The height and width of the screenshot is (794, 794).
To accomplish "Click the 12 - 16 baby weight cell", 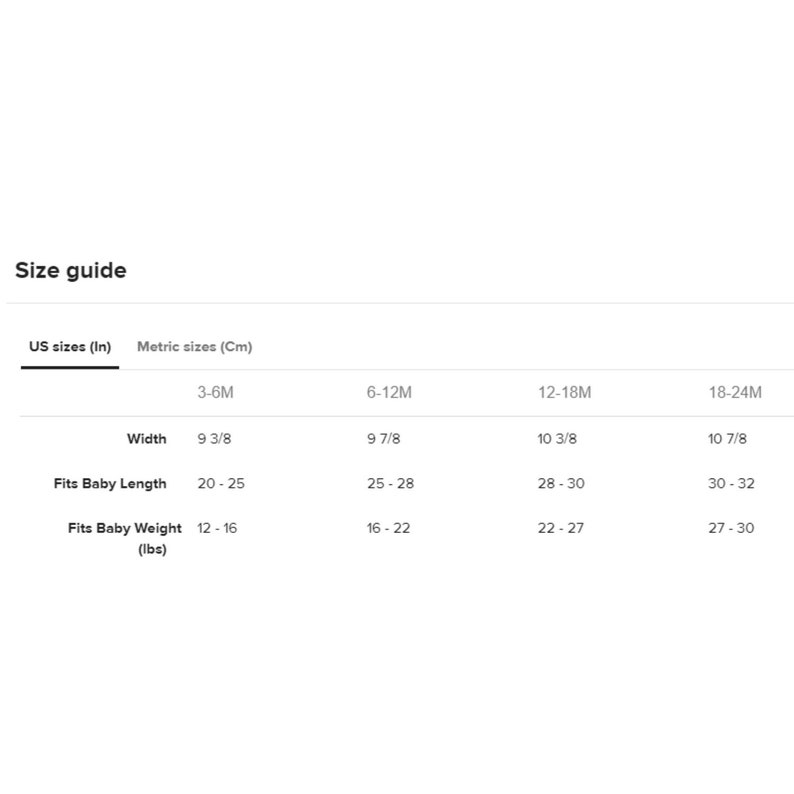I will [217, 528].
